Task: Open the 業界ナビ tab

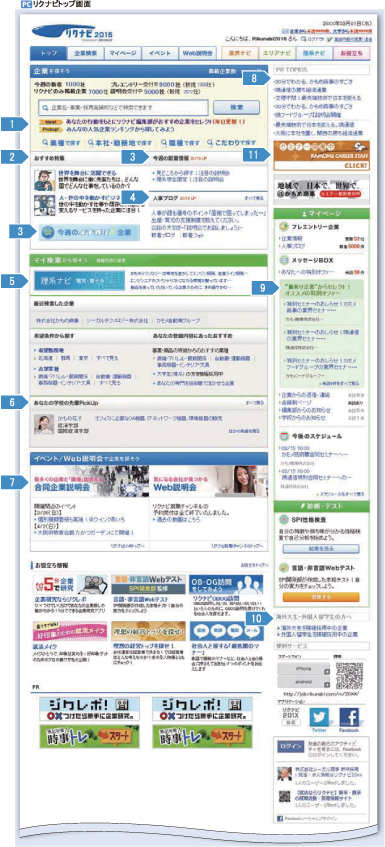Action: coord(239,53)
